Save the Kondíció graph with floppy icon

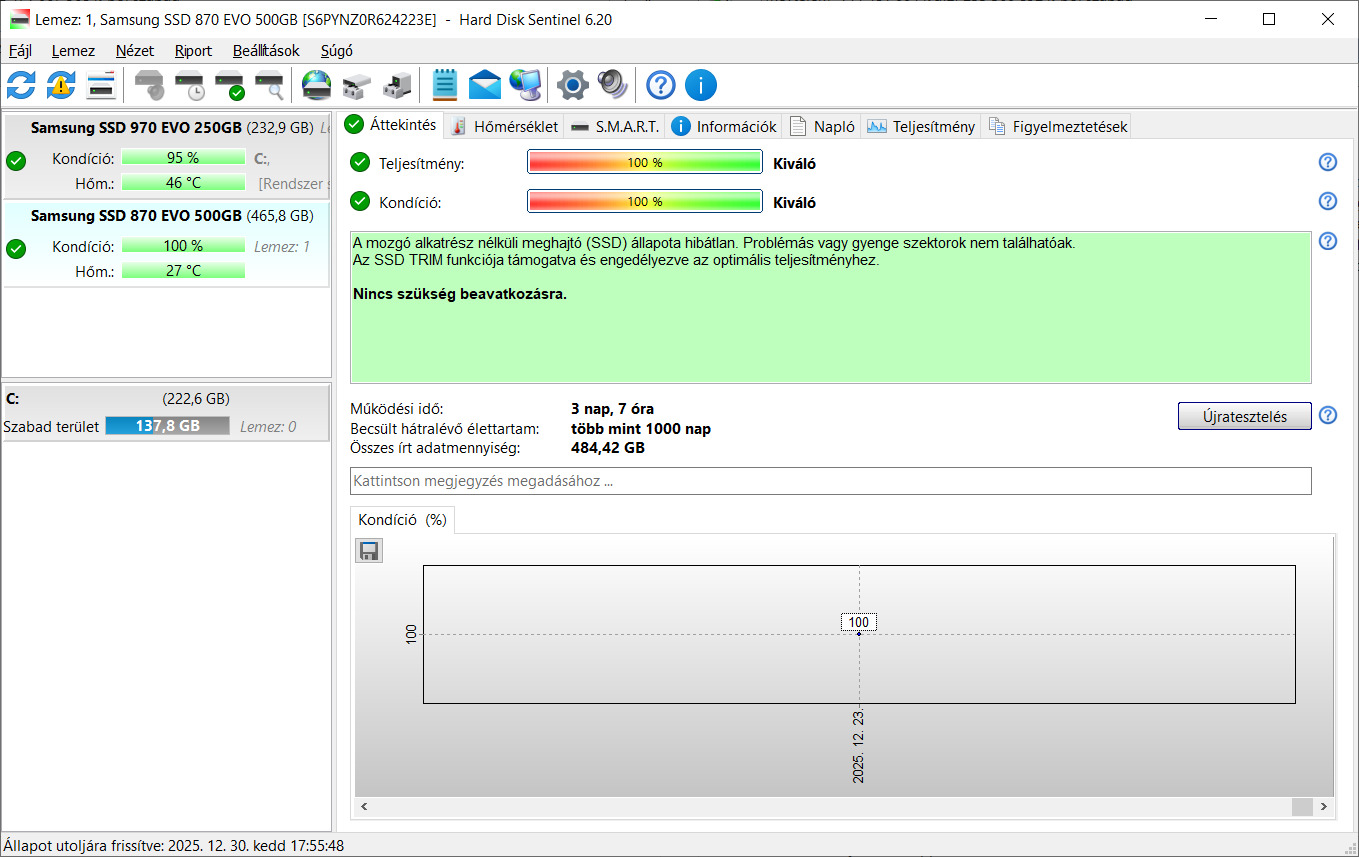(x=369, y=551)
